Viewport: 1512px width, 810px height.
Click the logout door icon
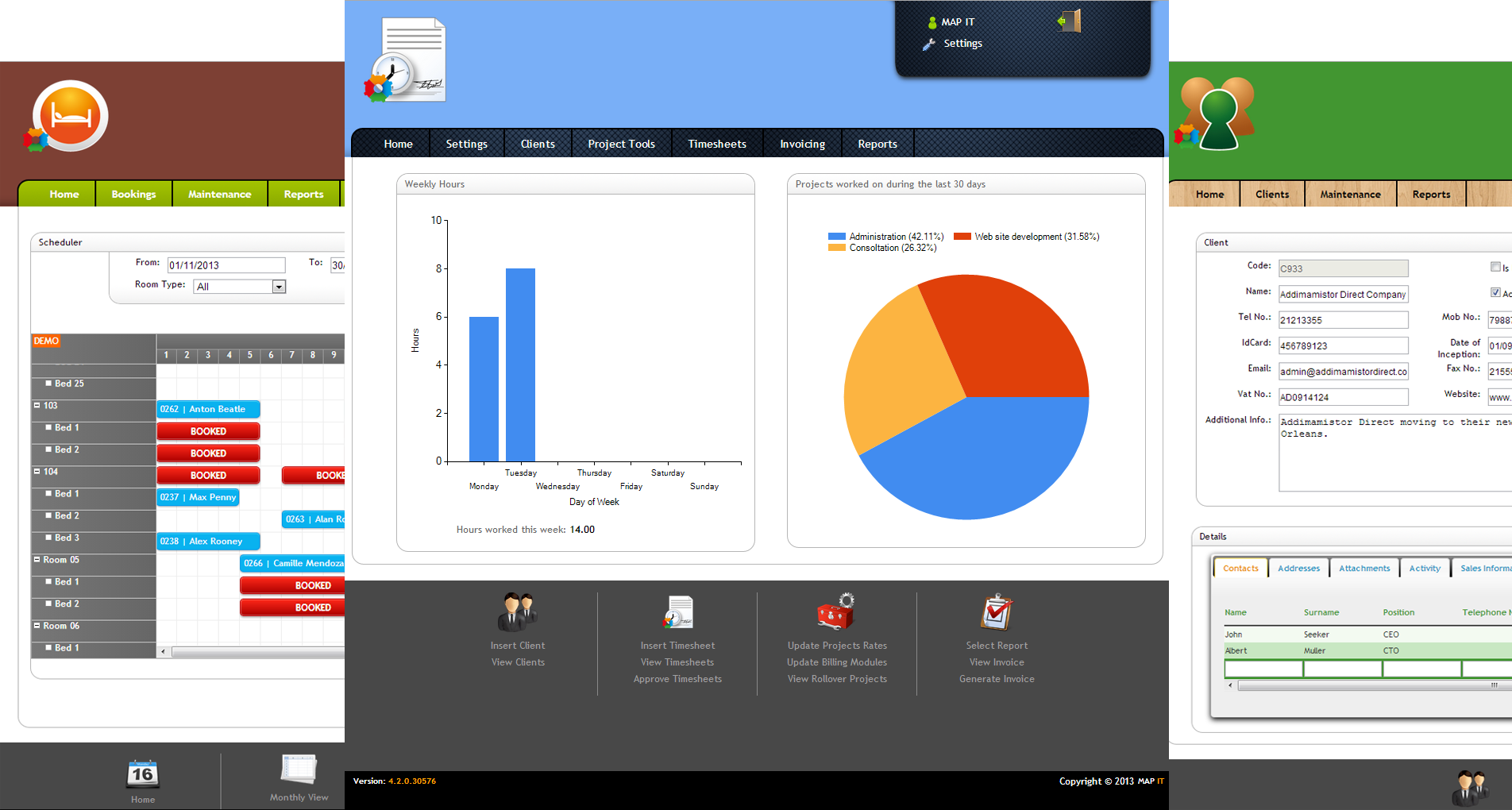pyautogui.click(x=1070, y=21)
